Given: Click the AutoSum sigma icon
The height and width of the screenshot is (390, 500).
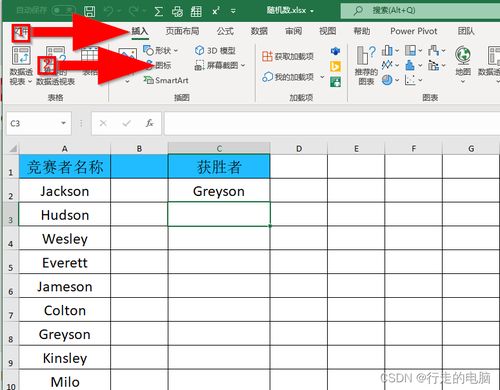Looking at the screenshot, I should [159, 11].
